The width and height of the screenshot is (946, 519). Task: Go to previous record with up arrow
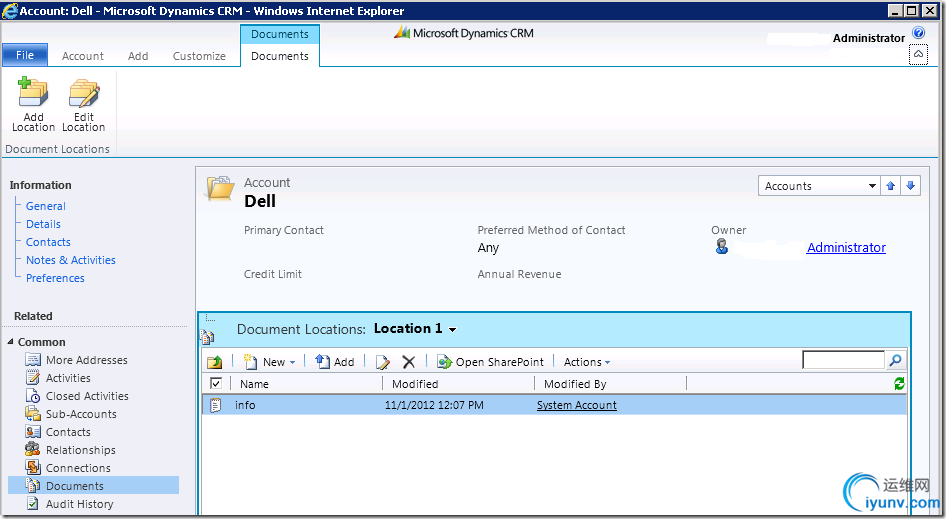[890, 186]
